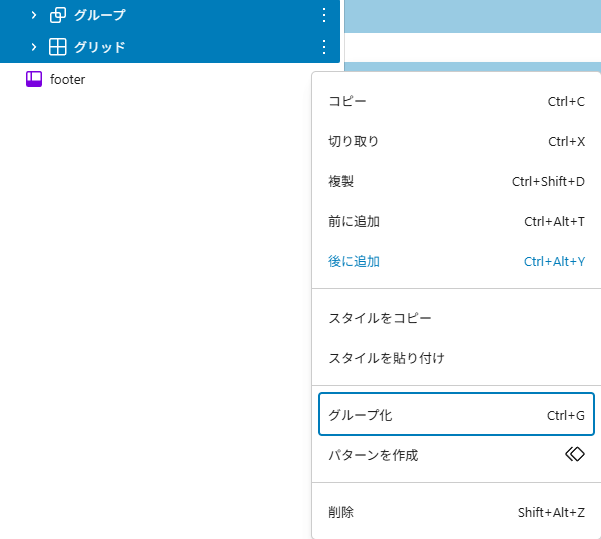Screen dimensions: 601x539
Task: Select the グループ row label
Action: (x=100, y=15)
